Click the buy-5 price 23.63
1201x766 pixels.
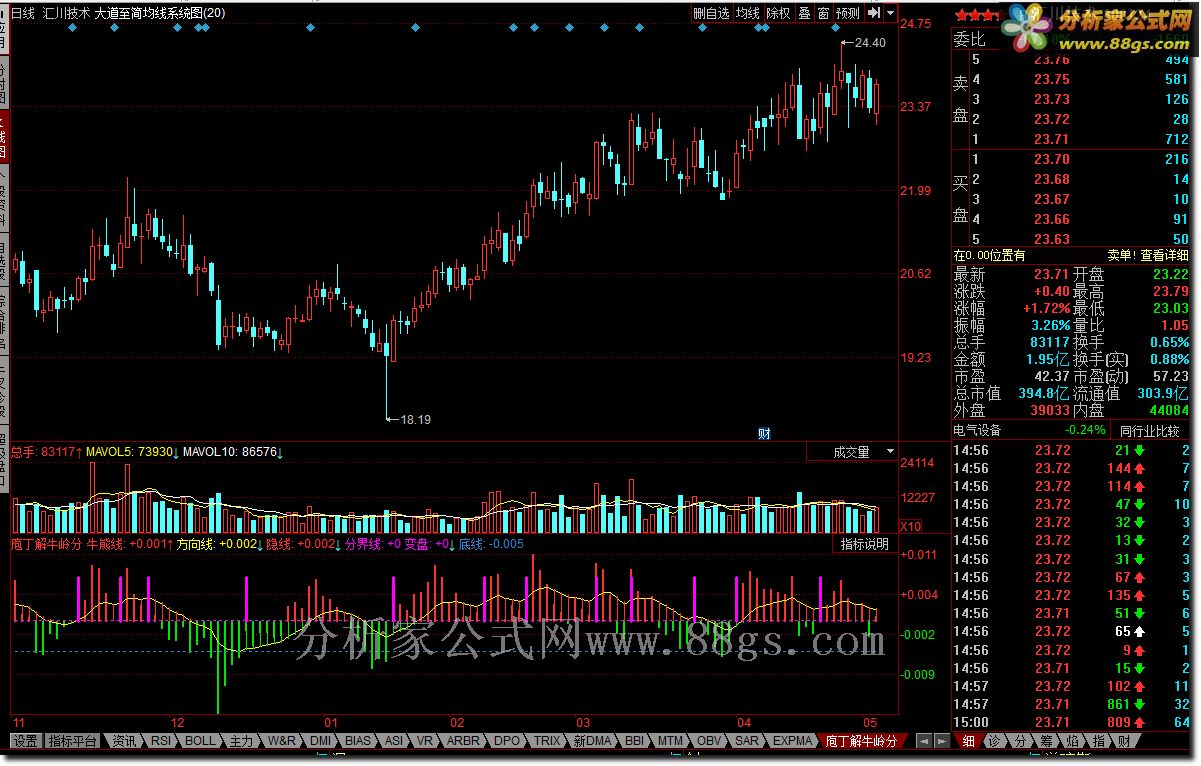1052,239
